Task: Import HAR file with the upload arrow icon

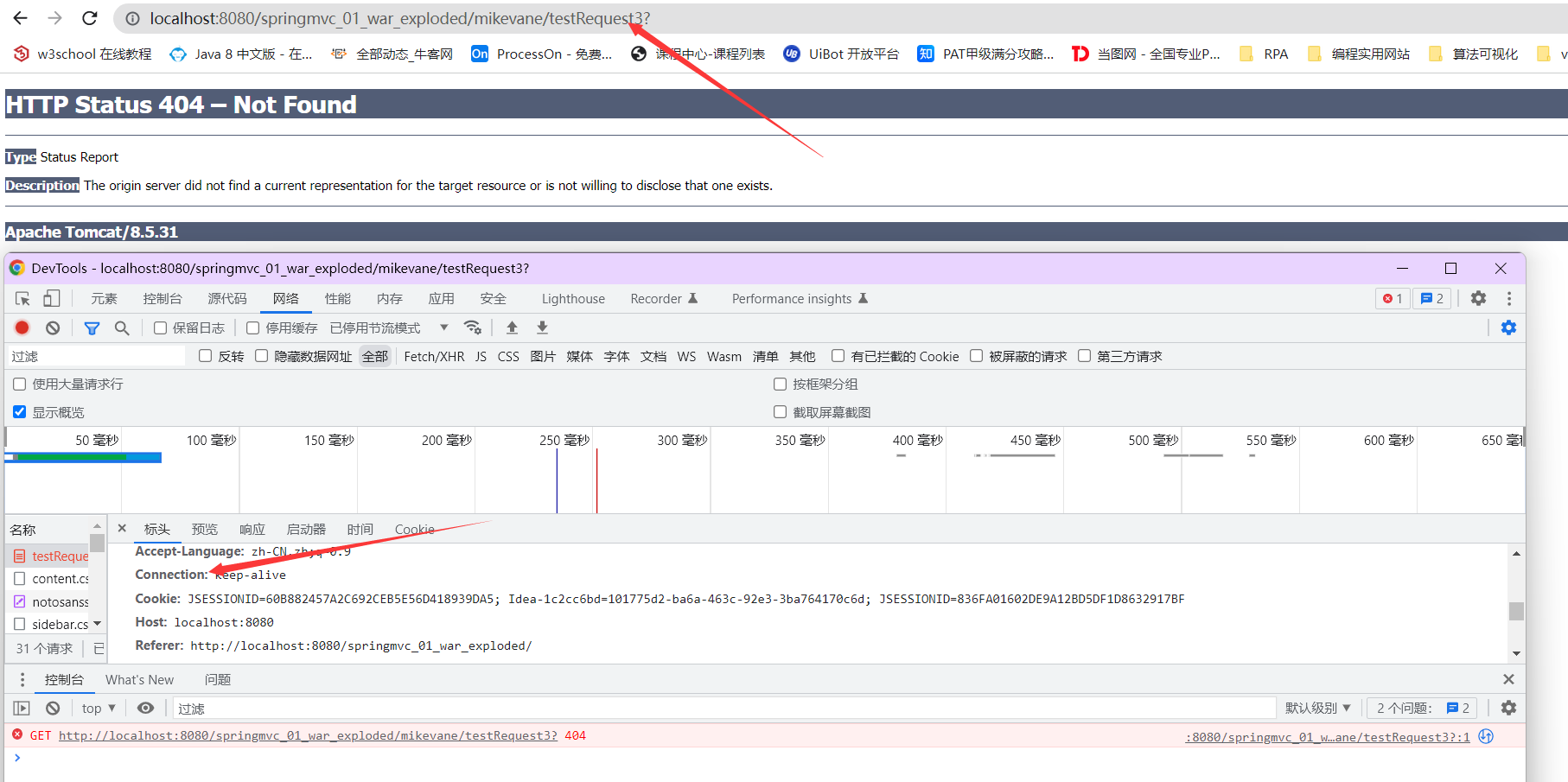Action: (512, 327)
